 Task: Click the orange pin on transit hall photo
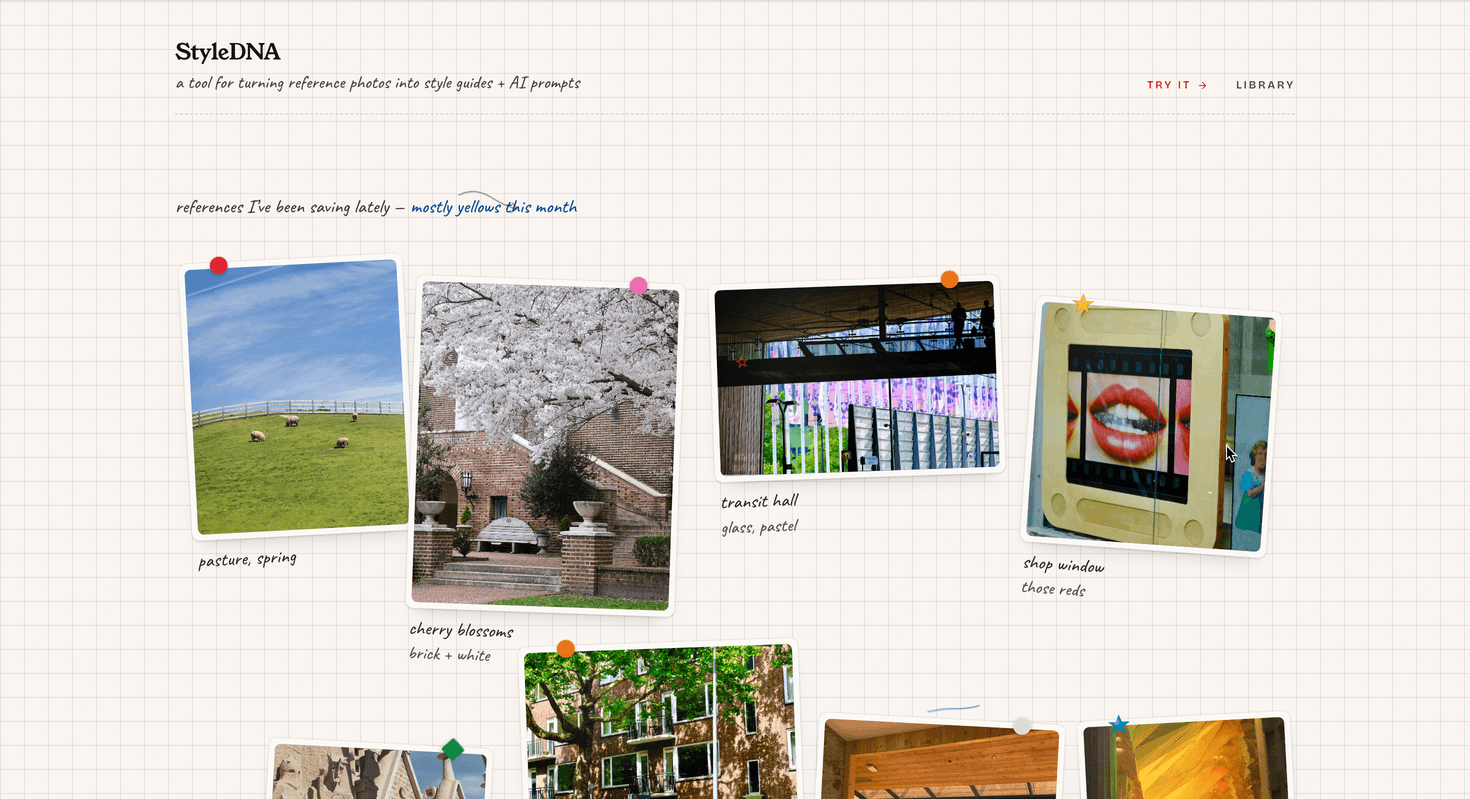pos(949,279)
